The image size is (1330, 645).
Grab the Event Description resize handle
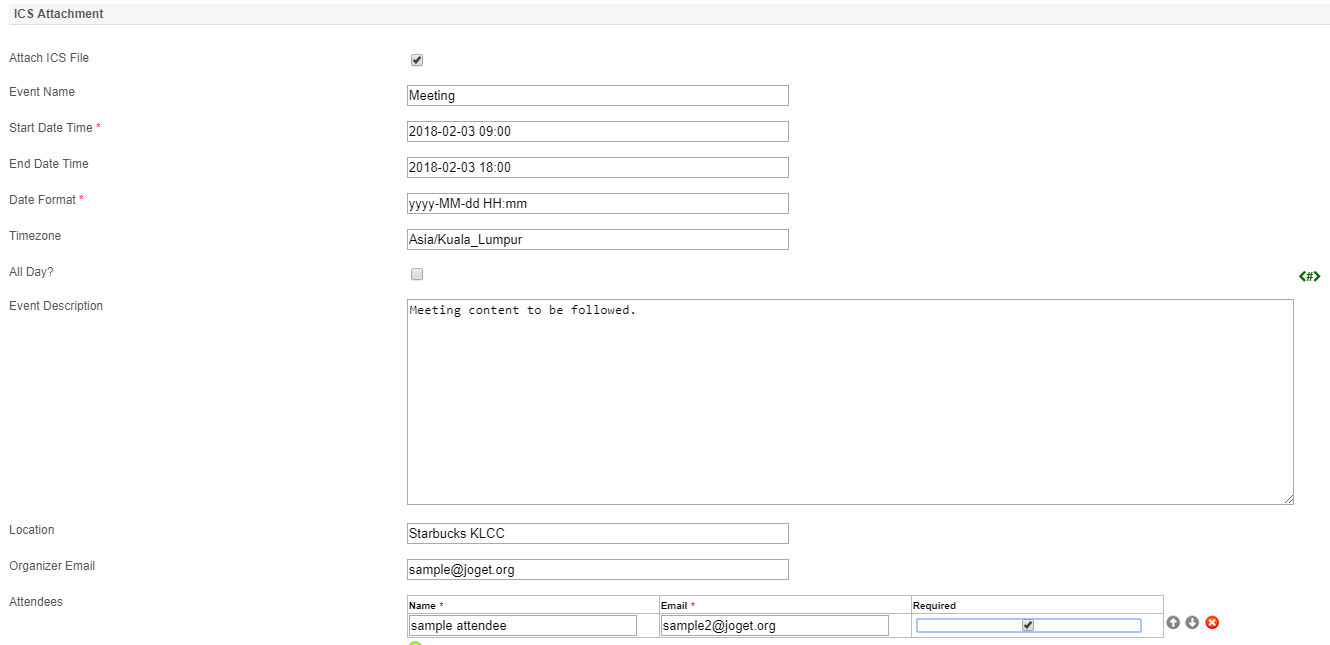(x=1288, y=499)
